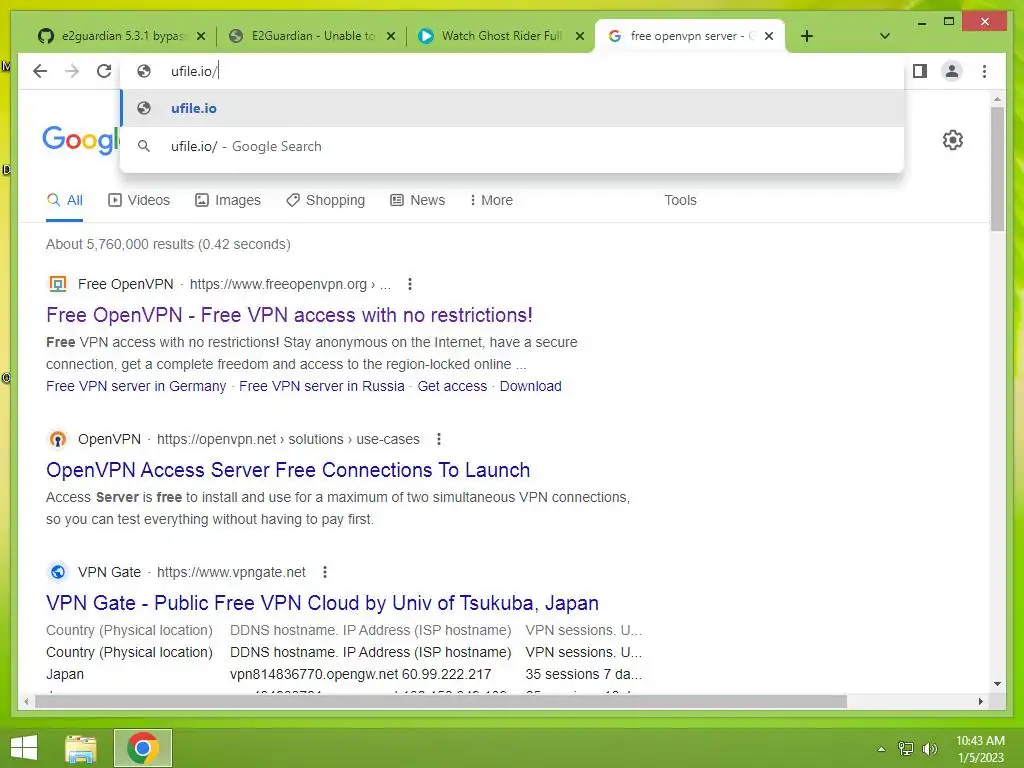
Task: Click vpn814836770.opengw.net hostname text
Action: click(x=314, y=674)
